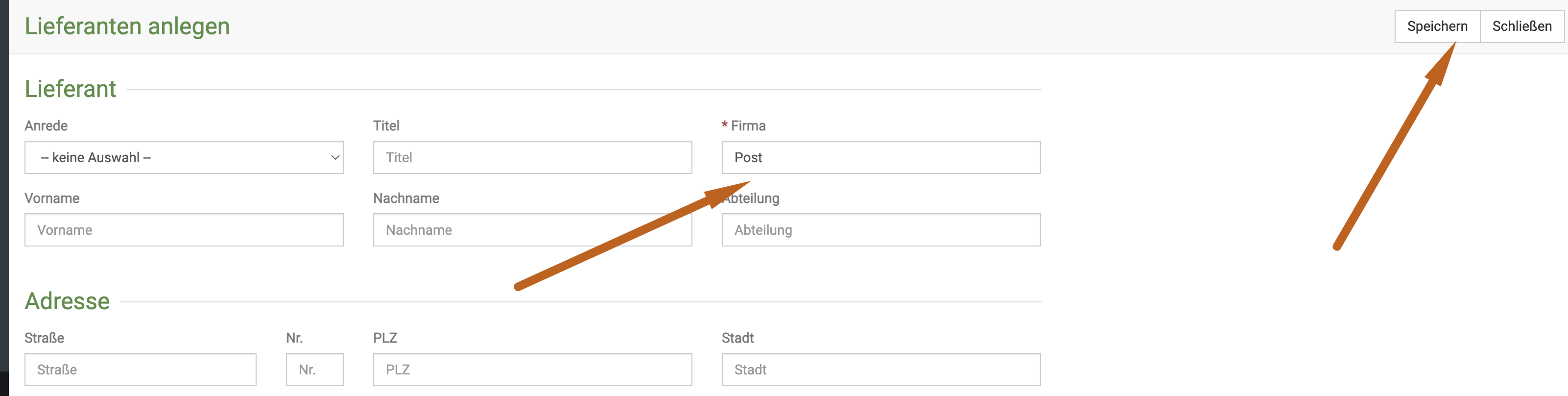The height and width of the screenshot is (396, 1568).
Task: Focus the Abteilung input field
Action: pyautogui.click(x=881, y=230)
